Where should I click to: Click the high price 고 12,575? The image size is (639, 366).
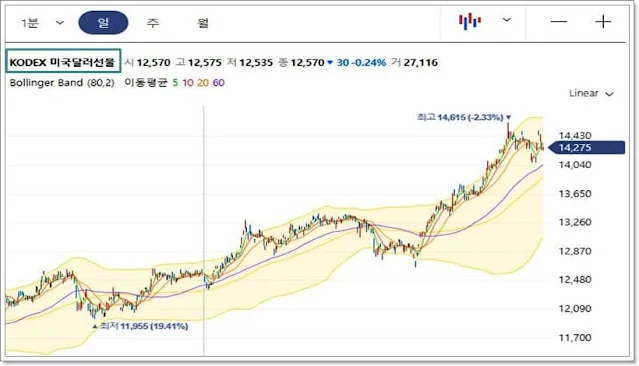[198, 62]
